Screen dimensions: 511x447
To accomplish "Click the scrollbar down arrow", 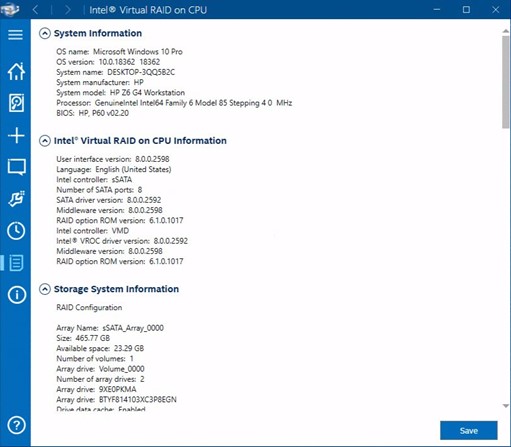I will [x=506, y=406].
